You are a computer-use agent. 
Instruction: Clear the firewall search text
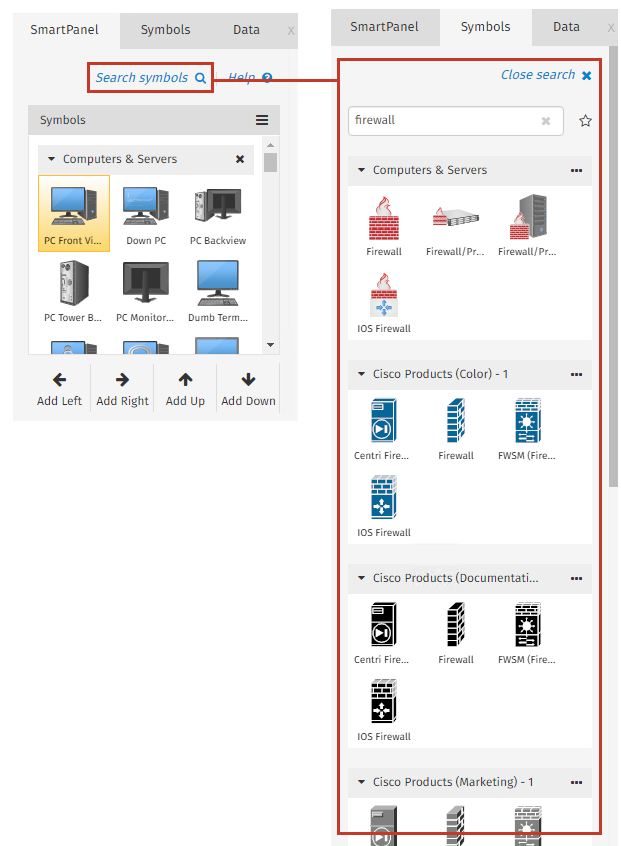pyautogui.click(x=546, y=121)
